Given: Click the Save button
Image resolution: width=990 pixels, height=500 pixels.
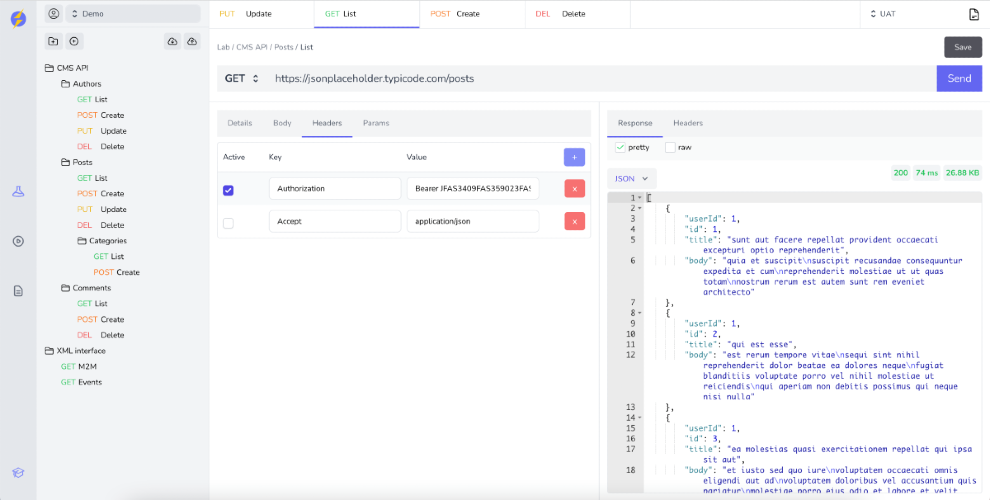Looking at the screenshot, I should tap(962, 47).
